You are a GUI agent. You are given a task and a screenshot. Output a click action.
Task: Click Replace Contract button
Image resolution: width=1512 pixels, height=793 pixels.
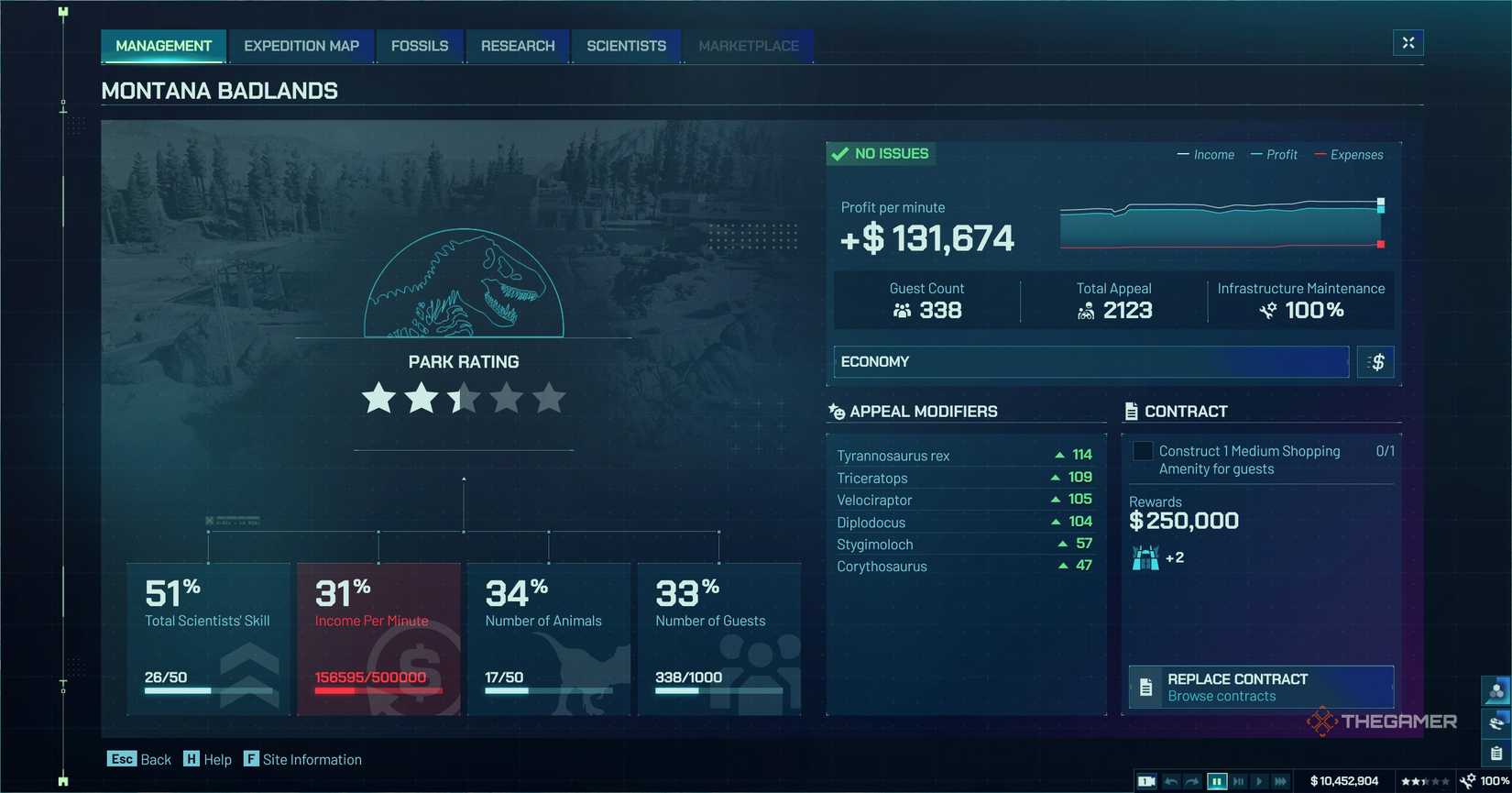[1261, 687]
